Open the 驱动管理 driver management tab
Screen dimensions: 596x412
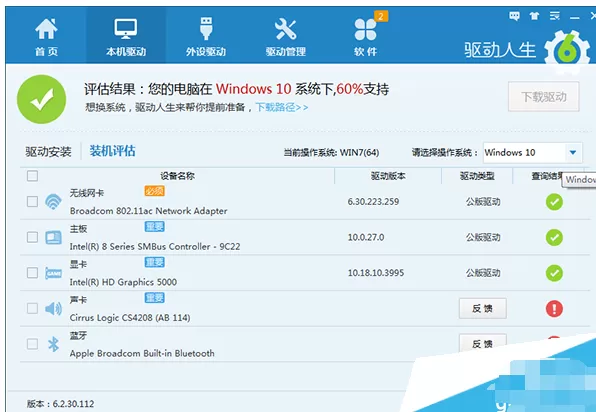tap(285, 37)
